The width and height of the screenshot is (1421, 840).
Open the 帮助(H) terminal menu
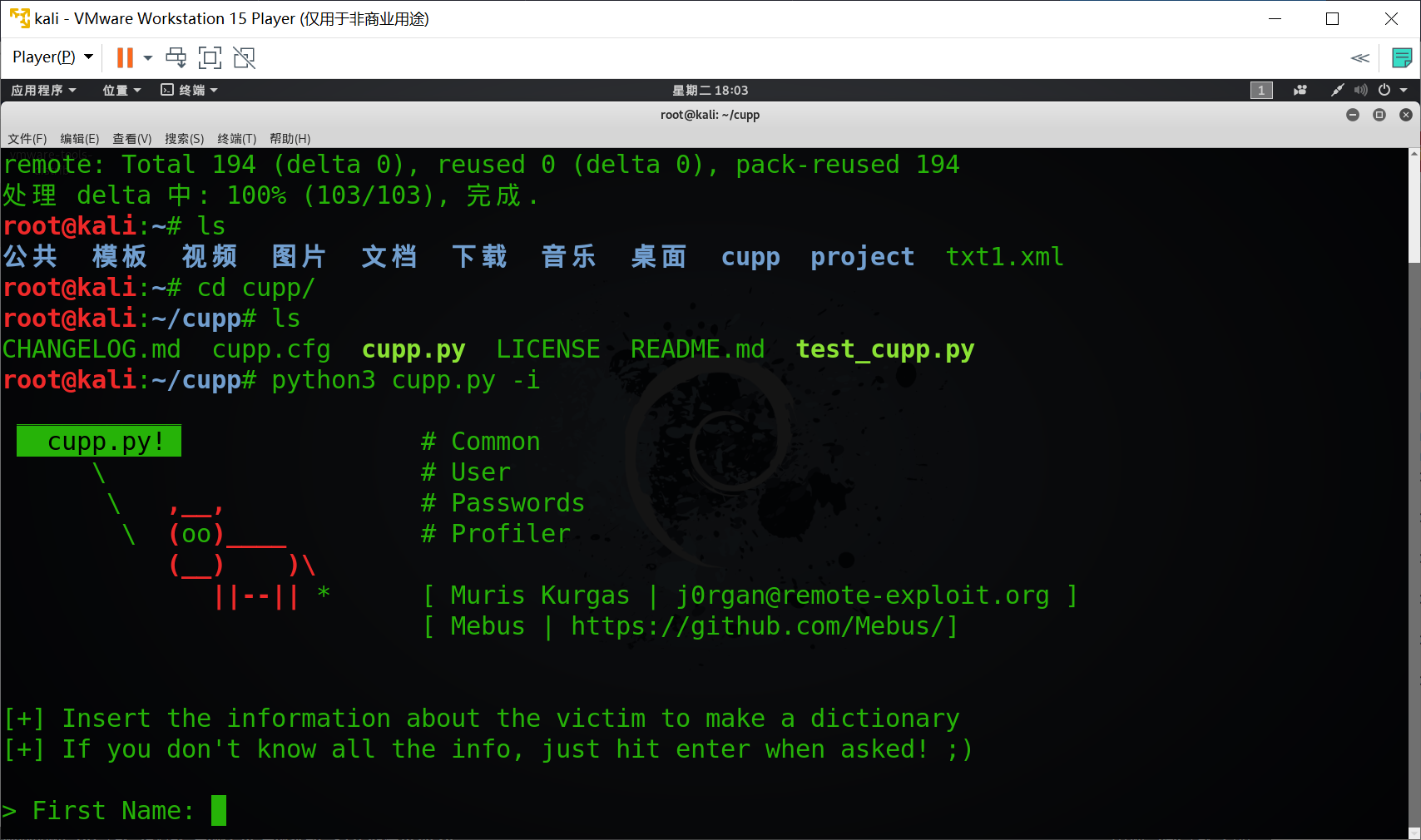pyautogui.click(x=290, y=139)
